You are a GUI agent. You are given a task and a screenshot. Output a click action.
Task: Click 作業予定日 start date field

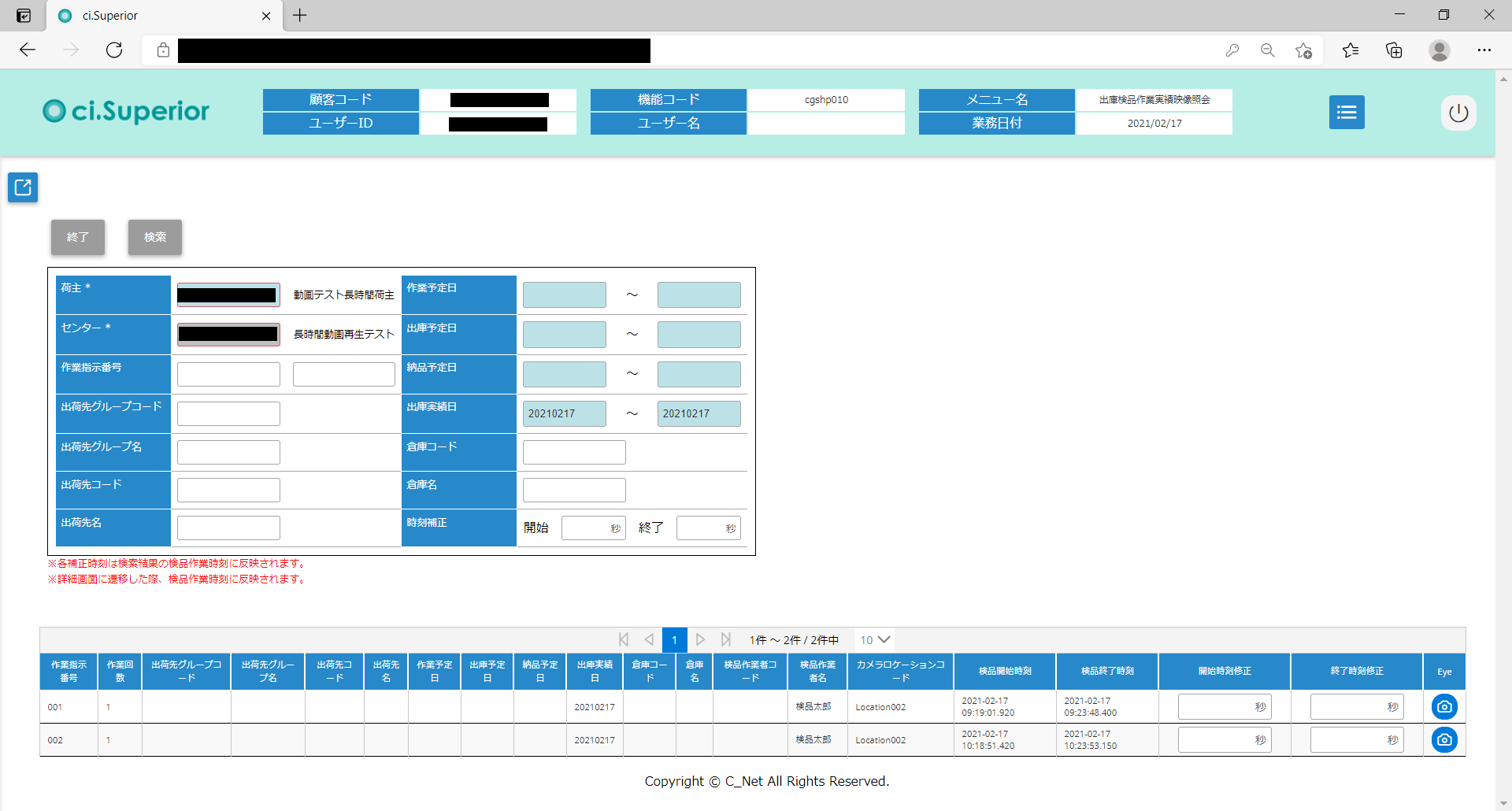[x=565, y=295]
